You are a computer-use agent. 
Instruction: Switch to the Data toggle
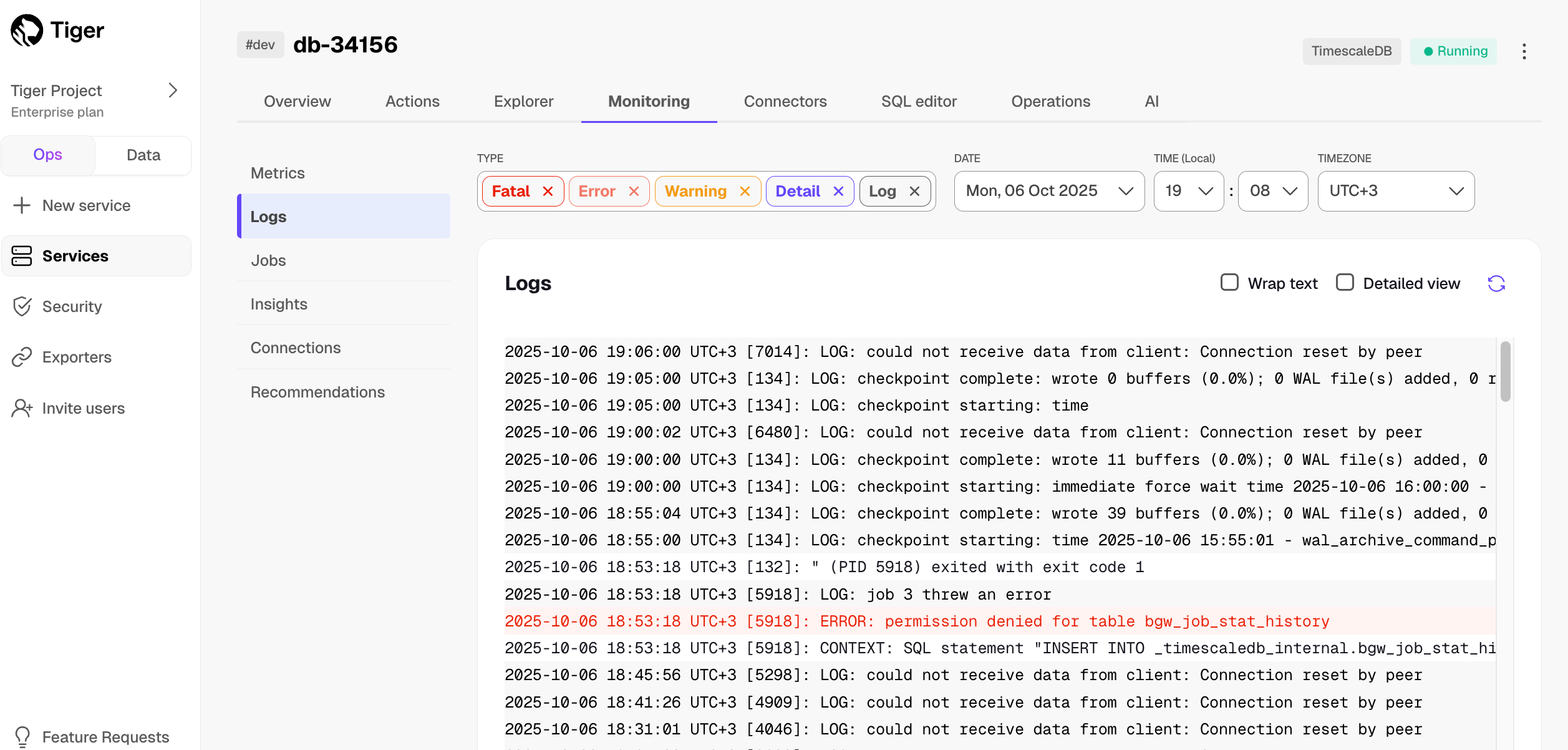pos(143,155)
